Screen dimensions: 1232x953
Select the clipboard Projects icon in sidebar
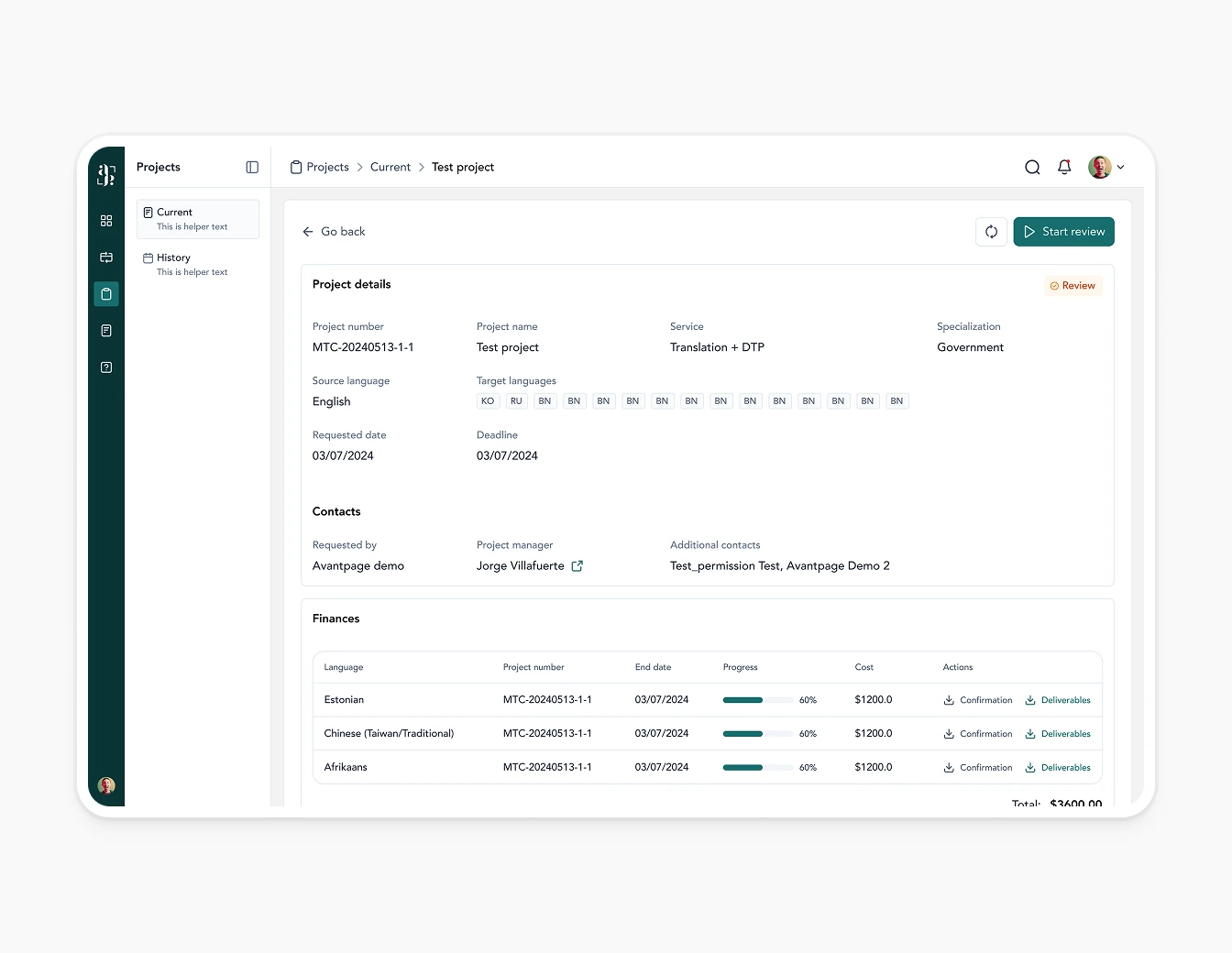pos(105,293)
